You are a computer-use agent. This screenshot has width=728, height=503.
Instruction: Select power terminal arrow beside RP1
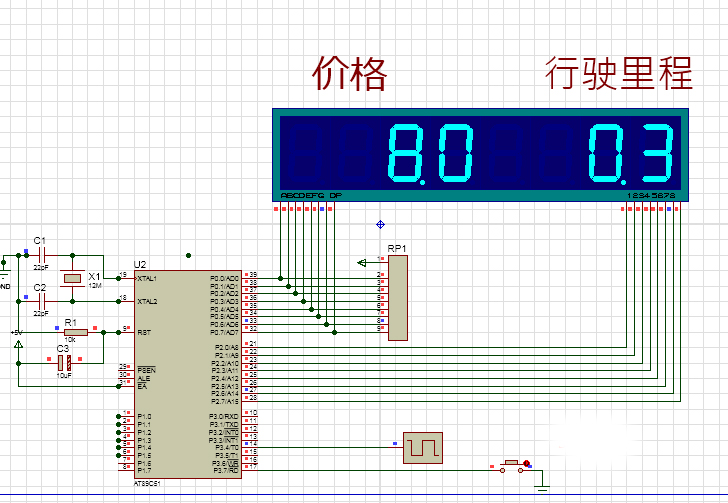click(x=362, y=263)
